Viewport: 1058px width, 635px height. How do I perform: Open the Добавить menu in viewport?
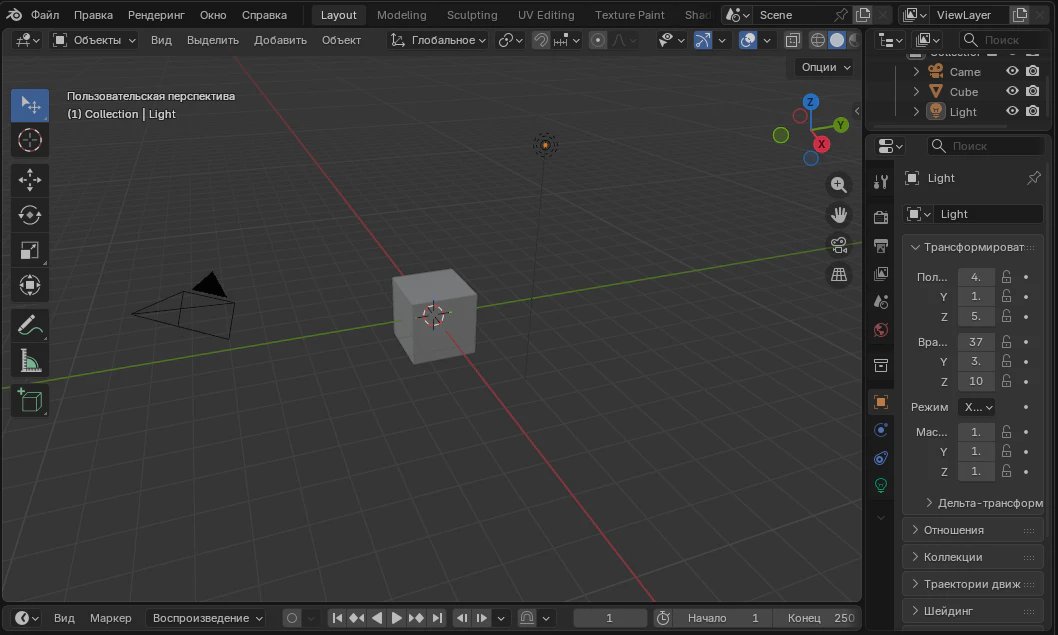tap(280, 40)
